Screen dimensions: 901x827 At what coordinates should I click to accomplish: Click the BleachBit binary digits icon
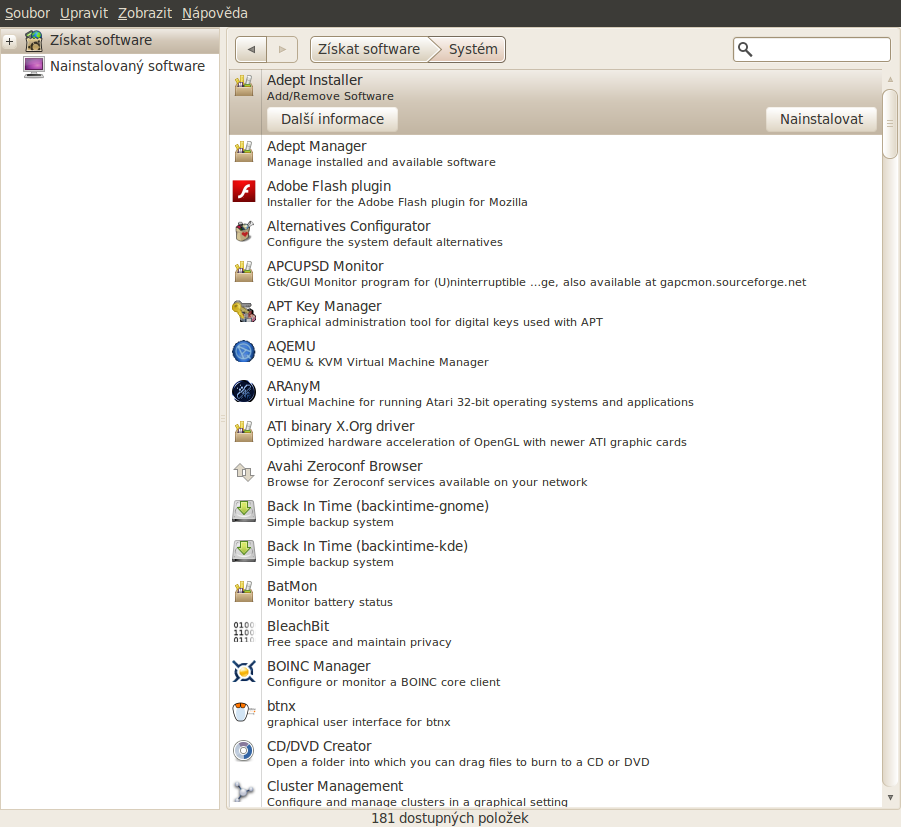[x=244, y=632]
